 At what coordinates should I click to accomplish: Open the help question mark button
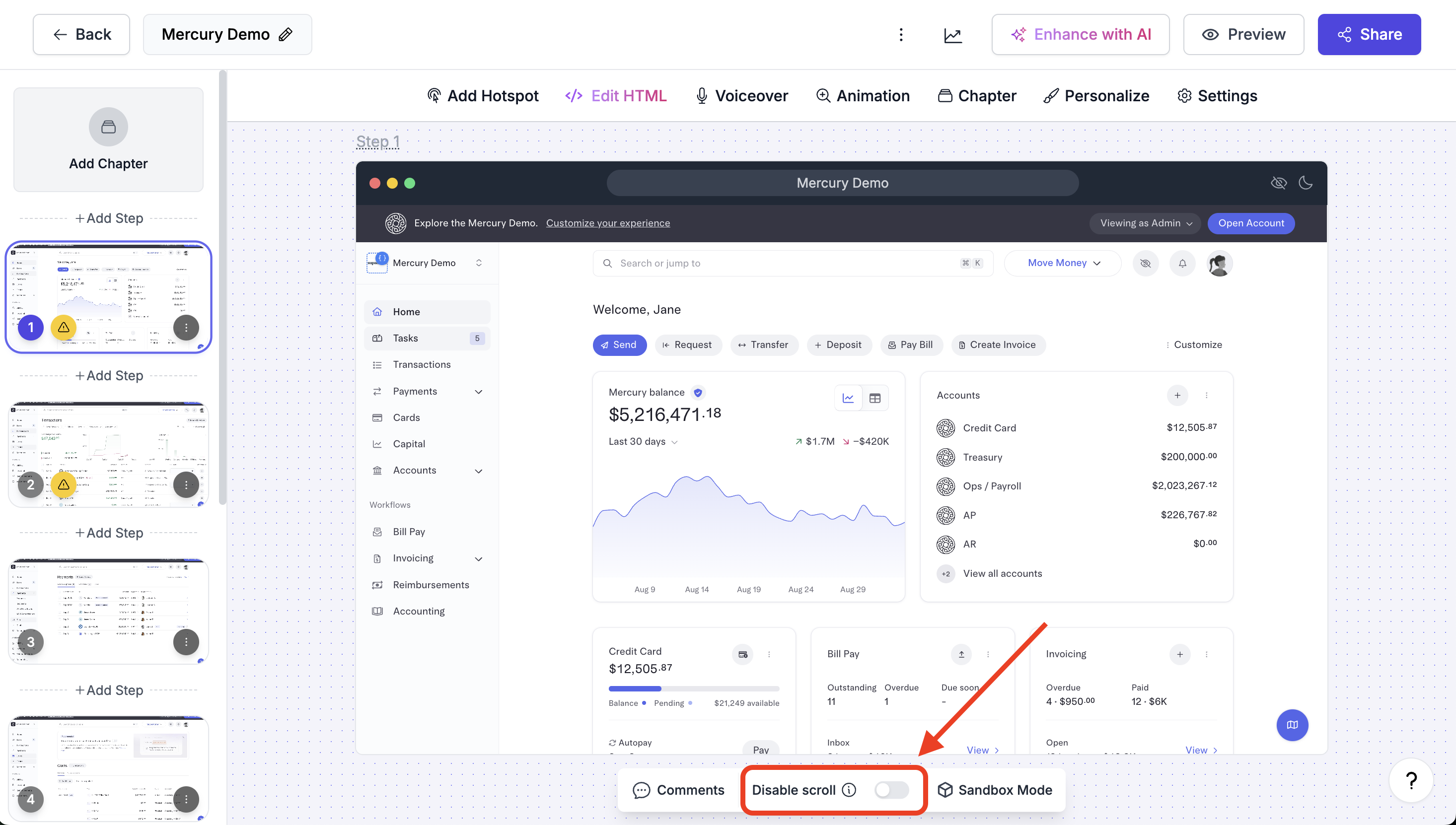pyautogui.click(x=1411, y=780)
